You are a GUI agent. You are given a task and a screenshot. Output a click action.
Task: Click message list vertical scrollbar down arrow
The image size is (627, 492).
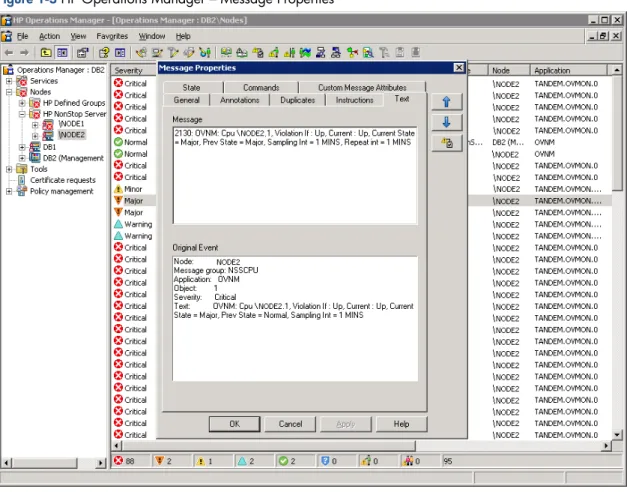coord(617,434)
